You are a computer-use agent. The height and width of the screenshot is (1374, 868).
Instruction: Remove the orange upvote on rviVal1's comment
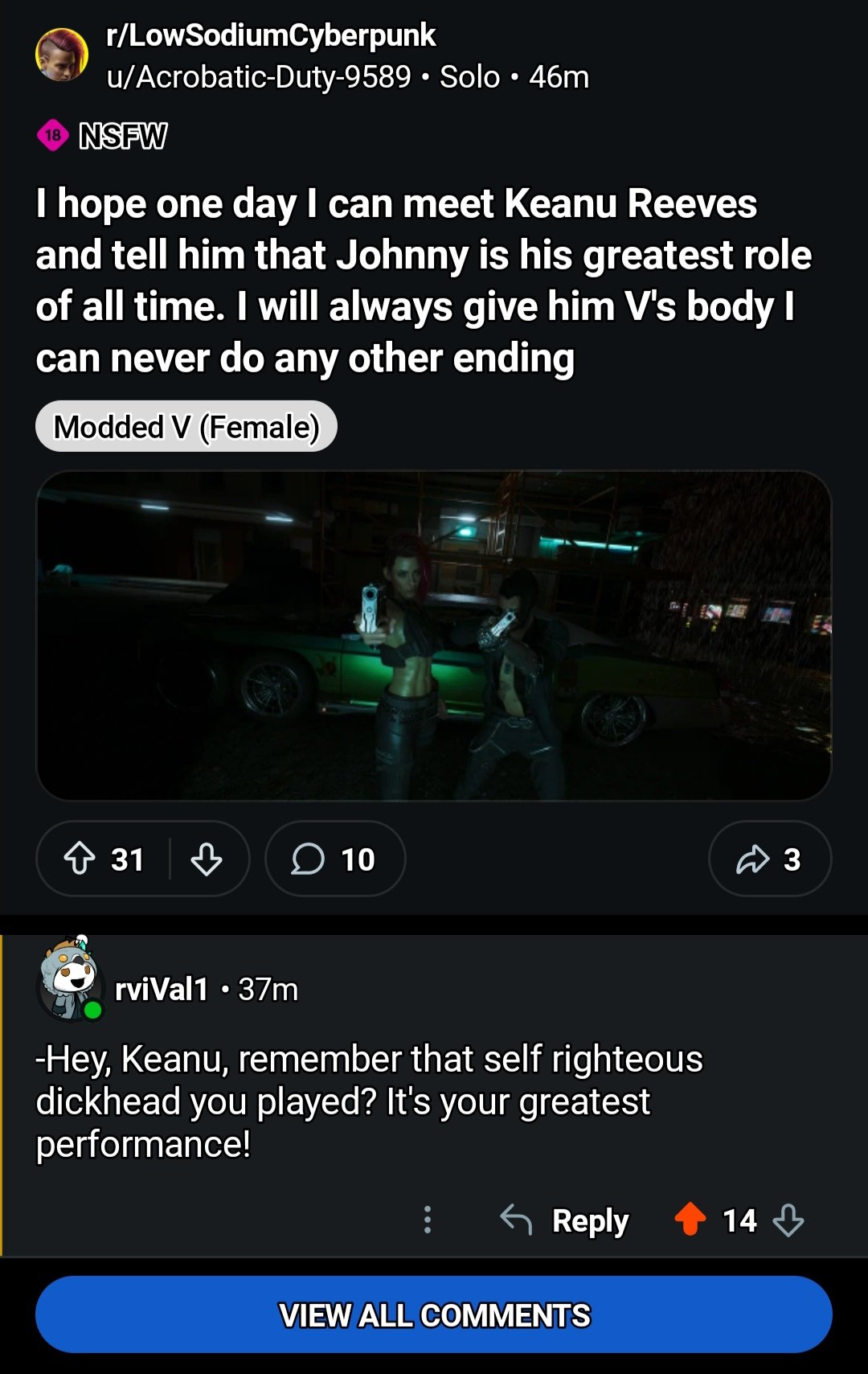pyautogui.click(x=690, y=1219)
